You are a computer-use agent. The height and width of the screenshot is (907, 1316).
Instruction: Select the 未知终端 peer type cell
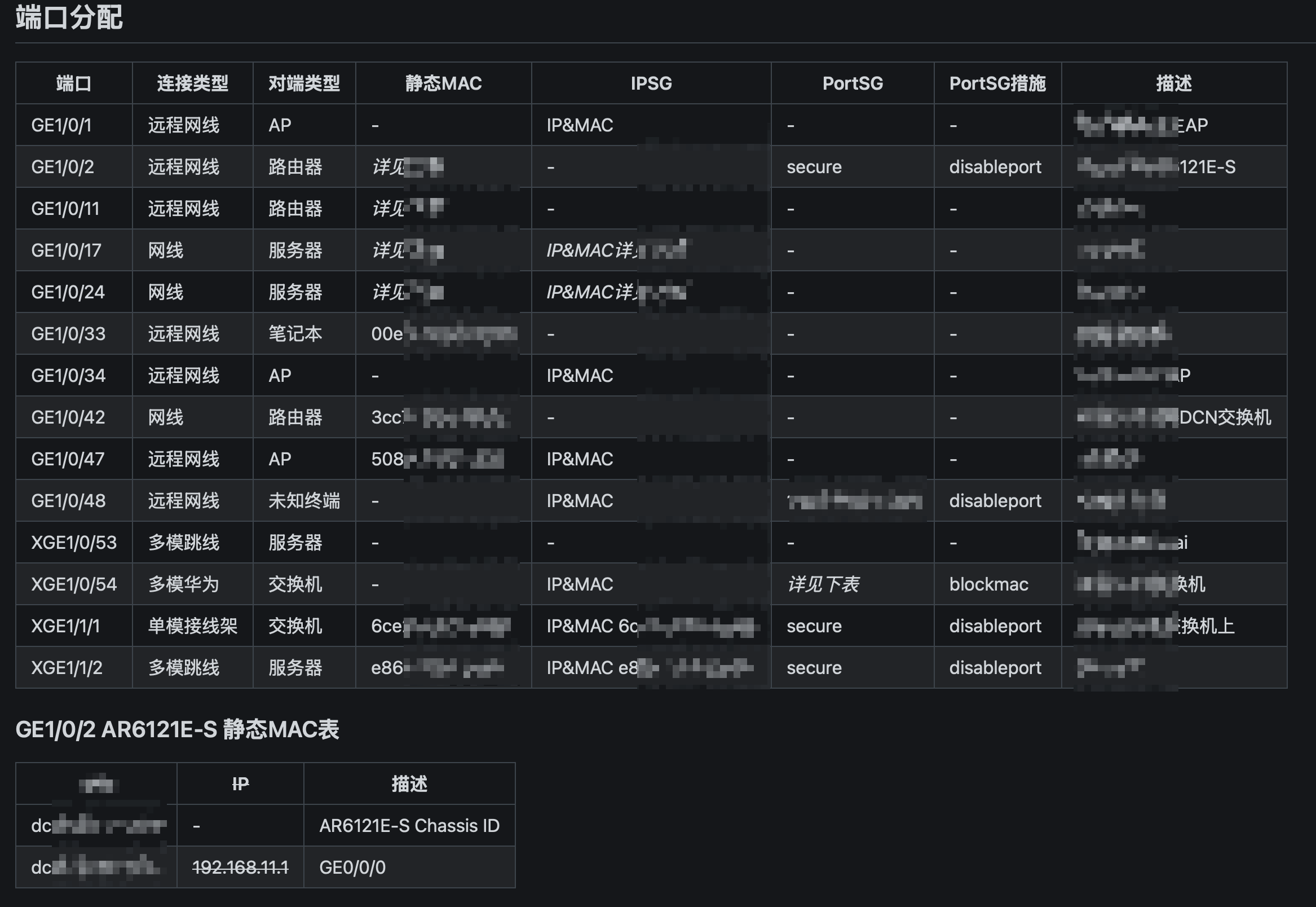click(x=304, y=501)
